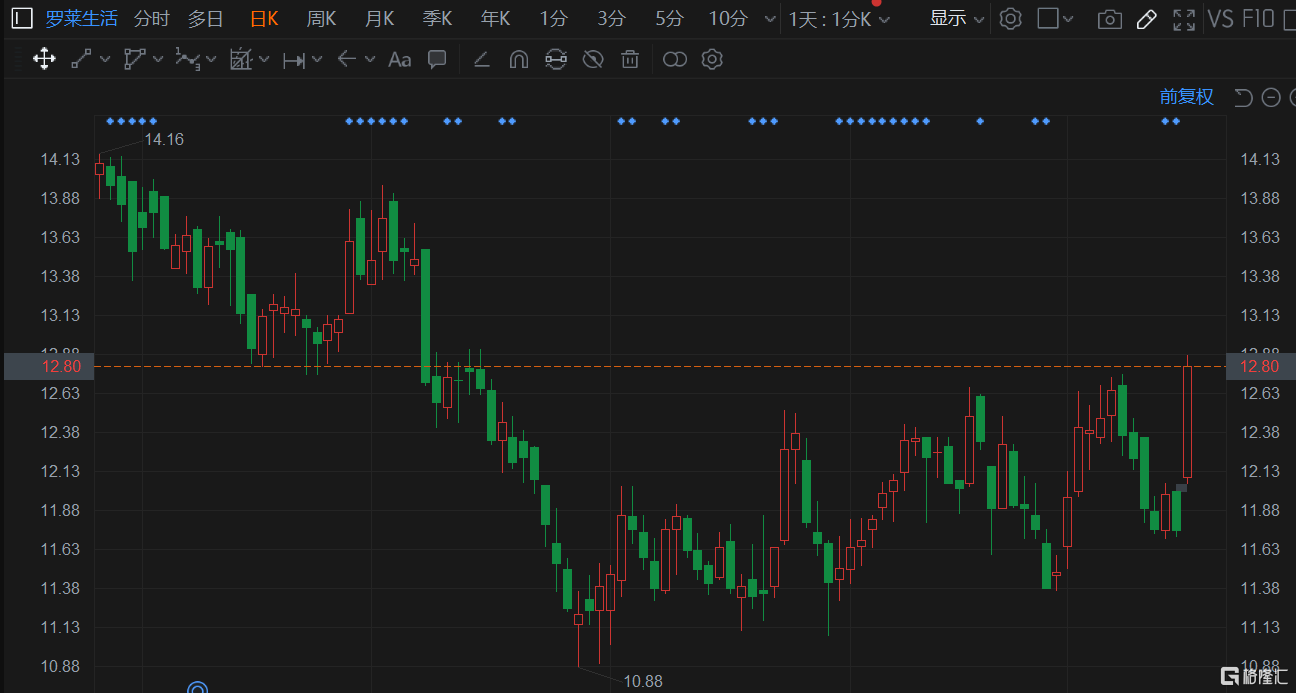Delete drawings with the trash icon
This screenshot has width=1296, height=693.
click(x=630, y=60)
